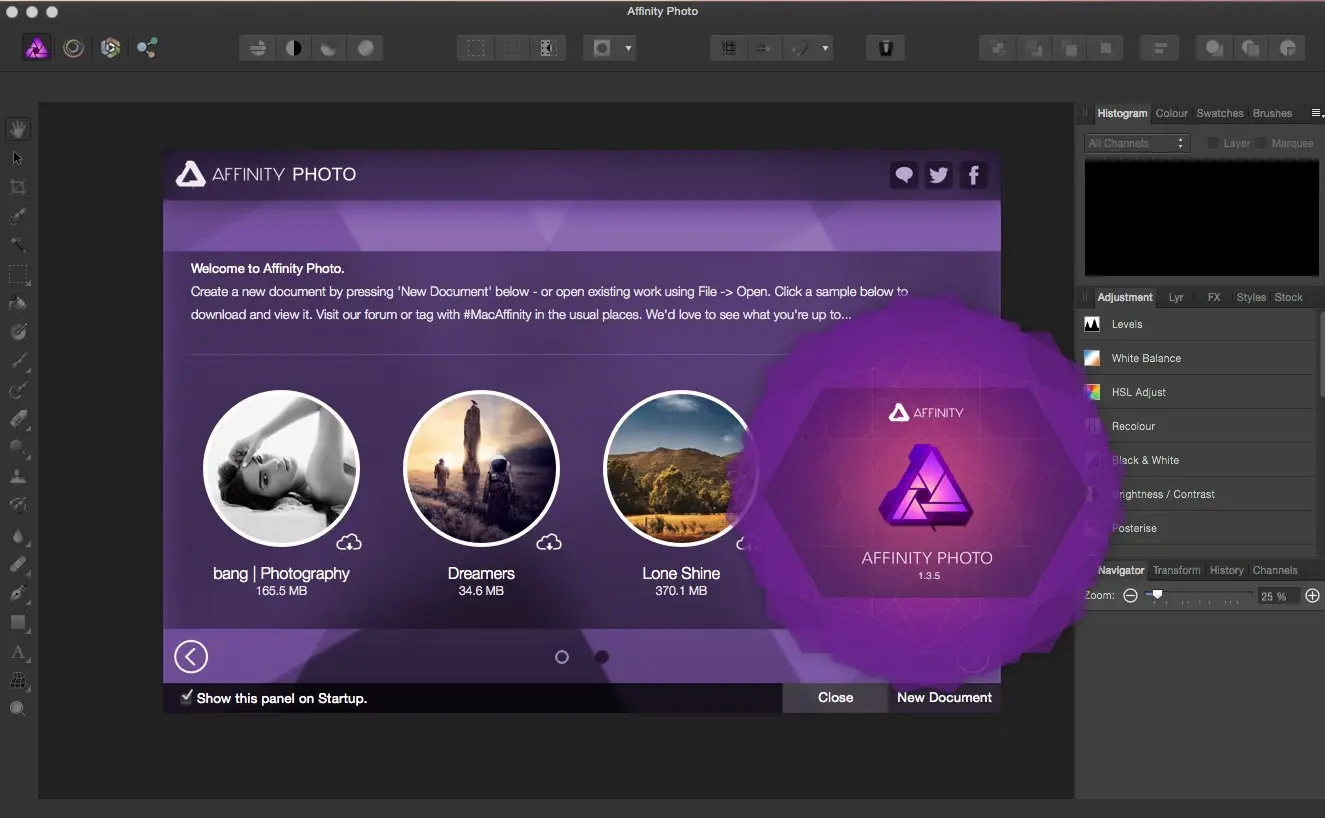1325x818 pixels.
Task: Switch to the Swatches tab
Action: click(x=1220, y=114)
